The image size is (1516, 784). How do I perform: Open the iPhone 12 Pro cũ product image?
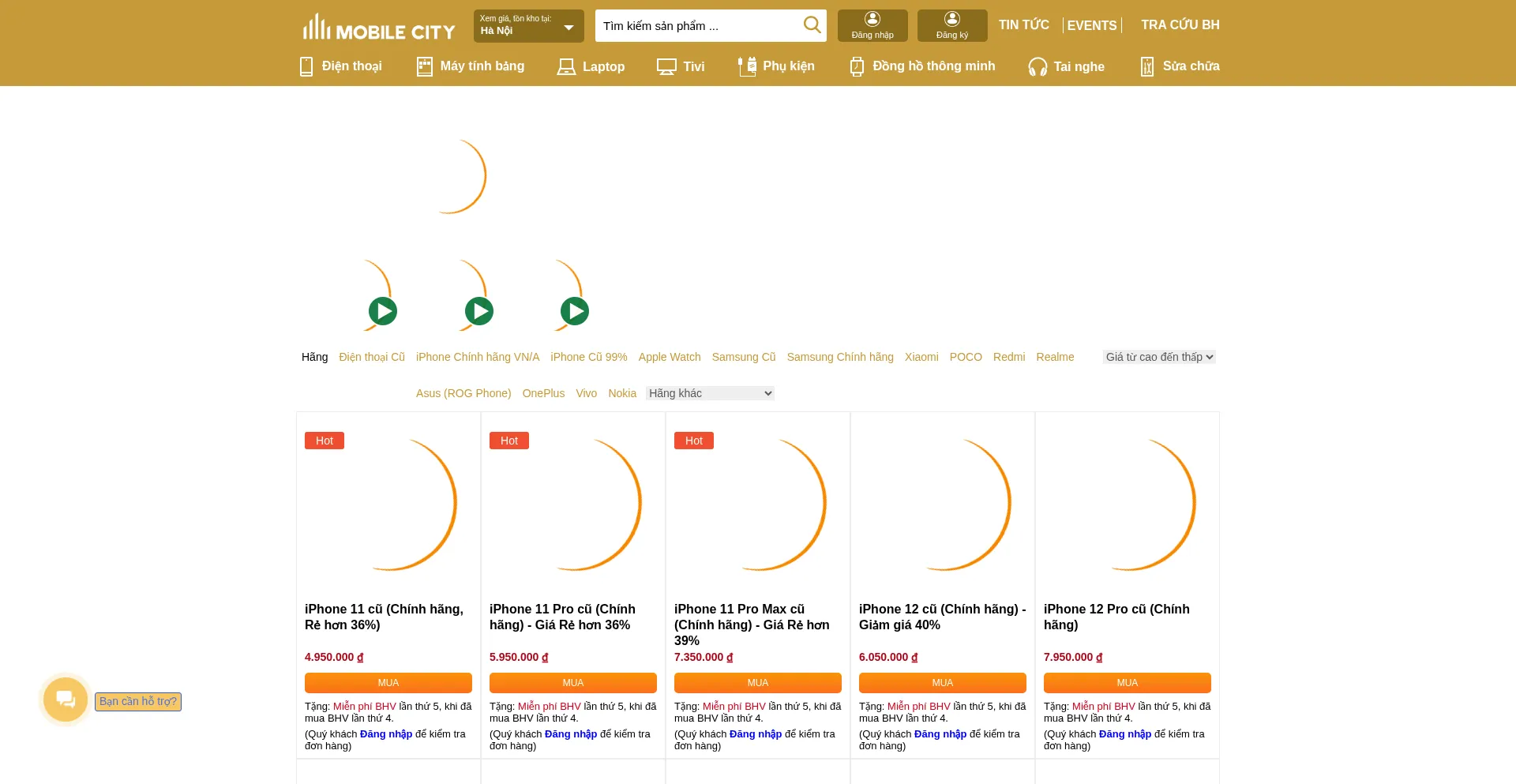1127,505
